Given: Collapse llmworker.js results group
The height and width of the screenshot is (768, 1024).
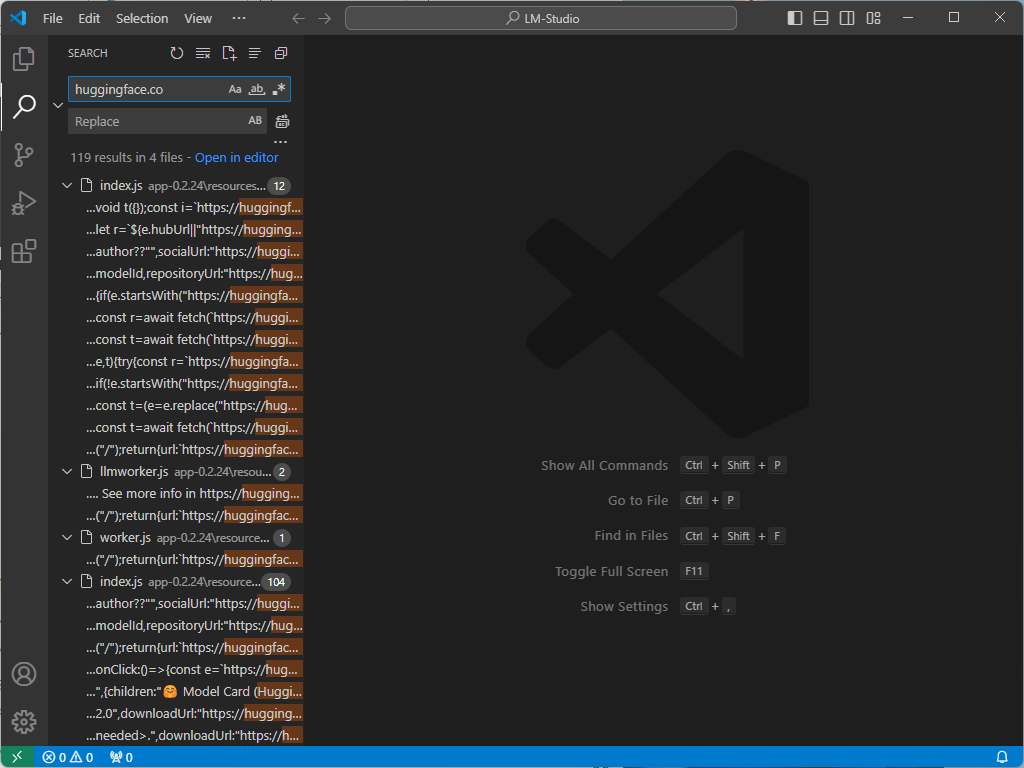Looking at the screenshot, I should [67, 472].
